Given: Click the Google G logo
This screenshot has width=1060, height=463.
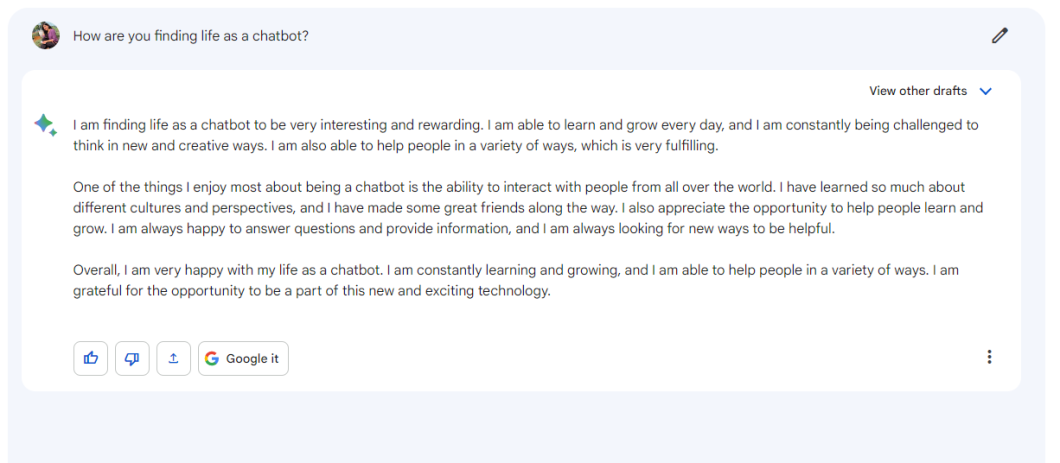Looking at the screenshot, I should click(x=212, y=358).
